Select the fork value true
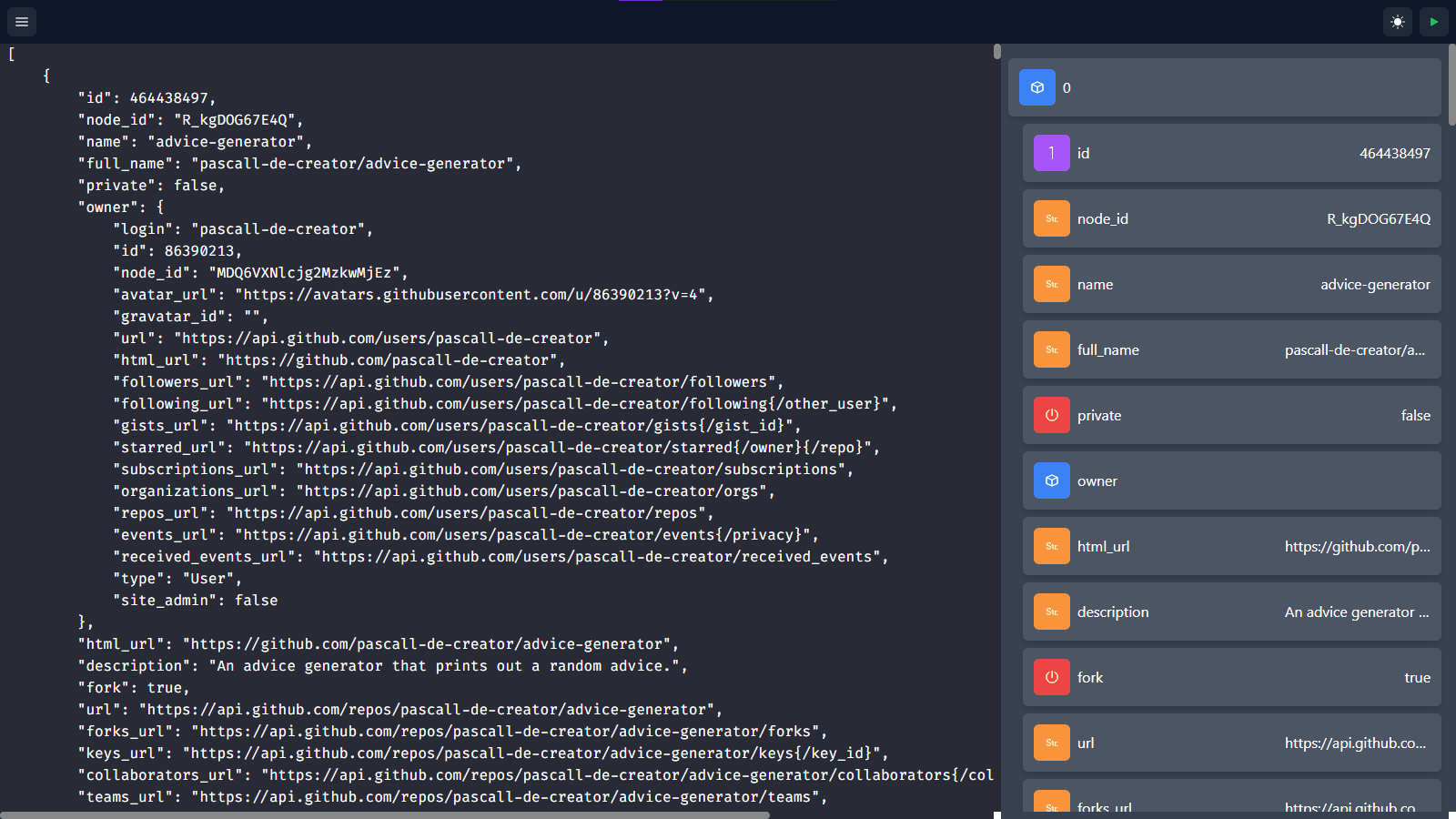This screenshot has width=1456, height=819. coord(1418,677)
